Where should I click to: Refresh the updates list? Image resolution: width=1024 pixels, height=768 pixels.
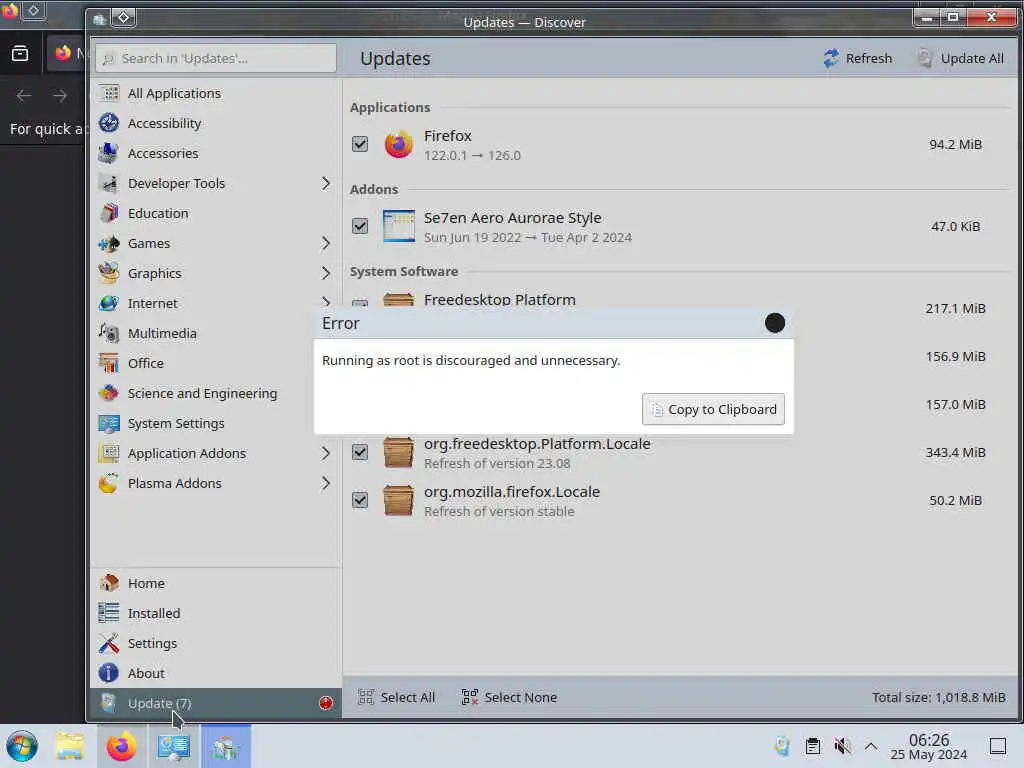click(x=857, y=59)
